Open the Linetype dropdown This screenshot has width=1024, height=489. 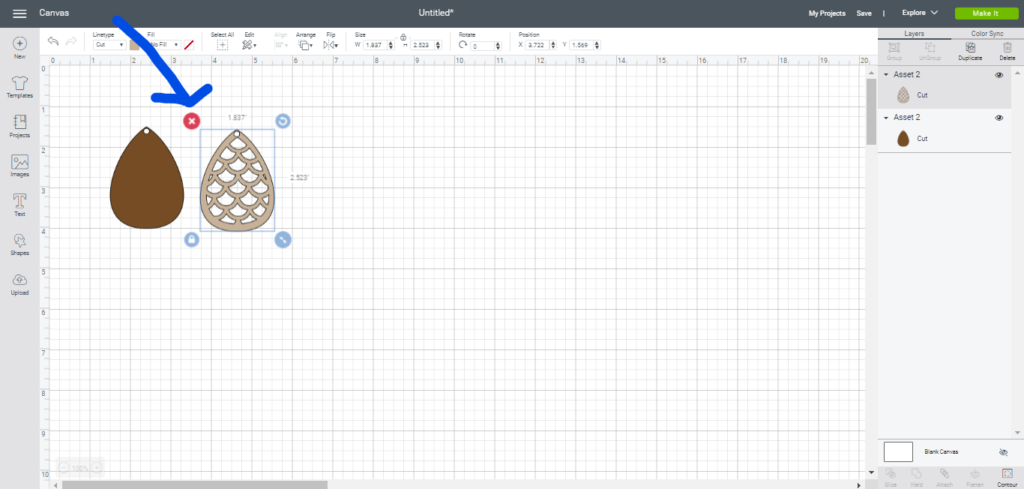click(x=110, y=45)
